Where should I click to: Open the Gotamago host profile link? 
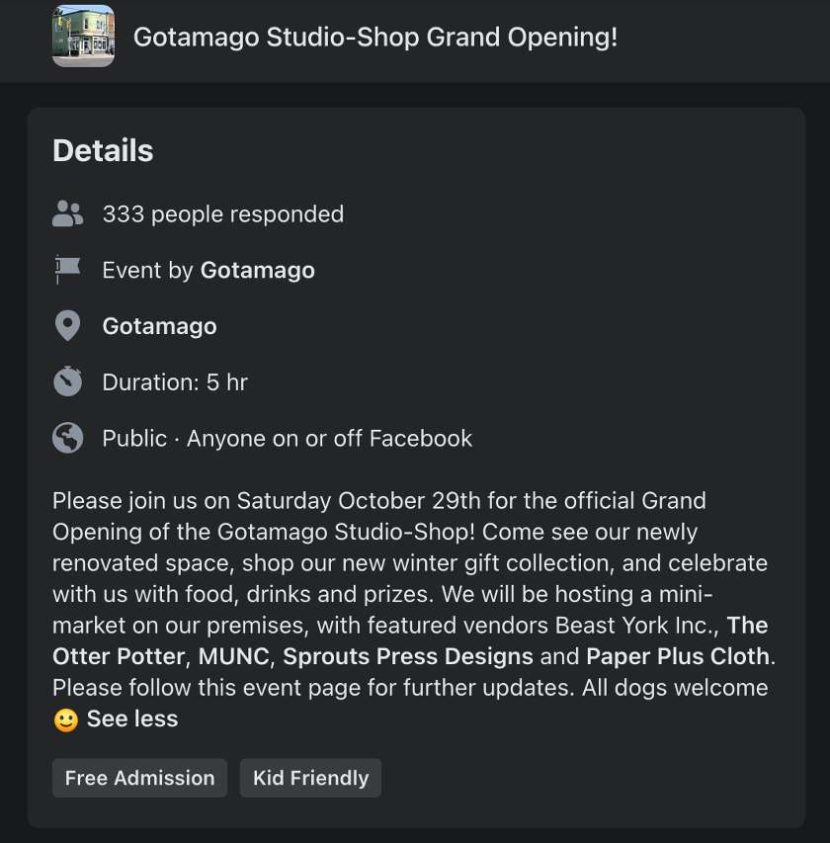pyautogui.click(x=257, y=270)
